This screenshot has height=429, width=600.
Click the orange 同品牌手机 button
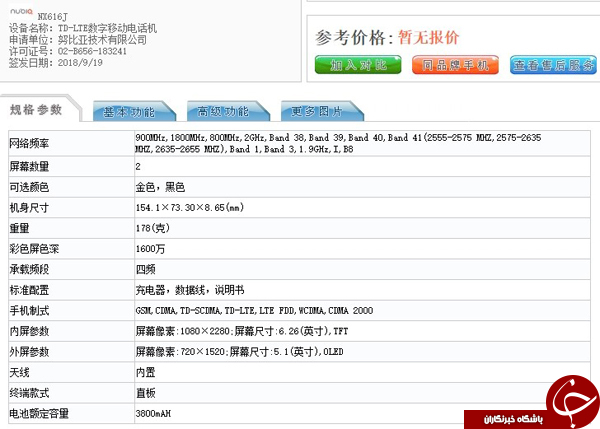455,65
